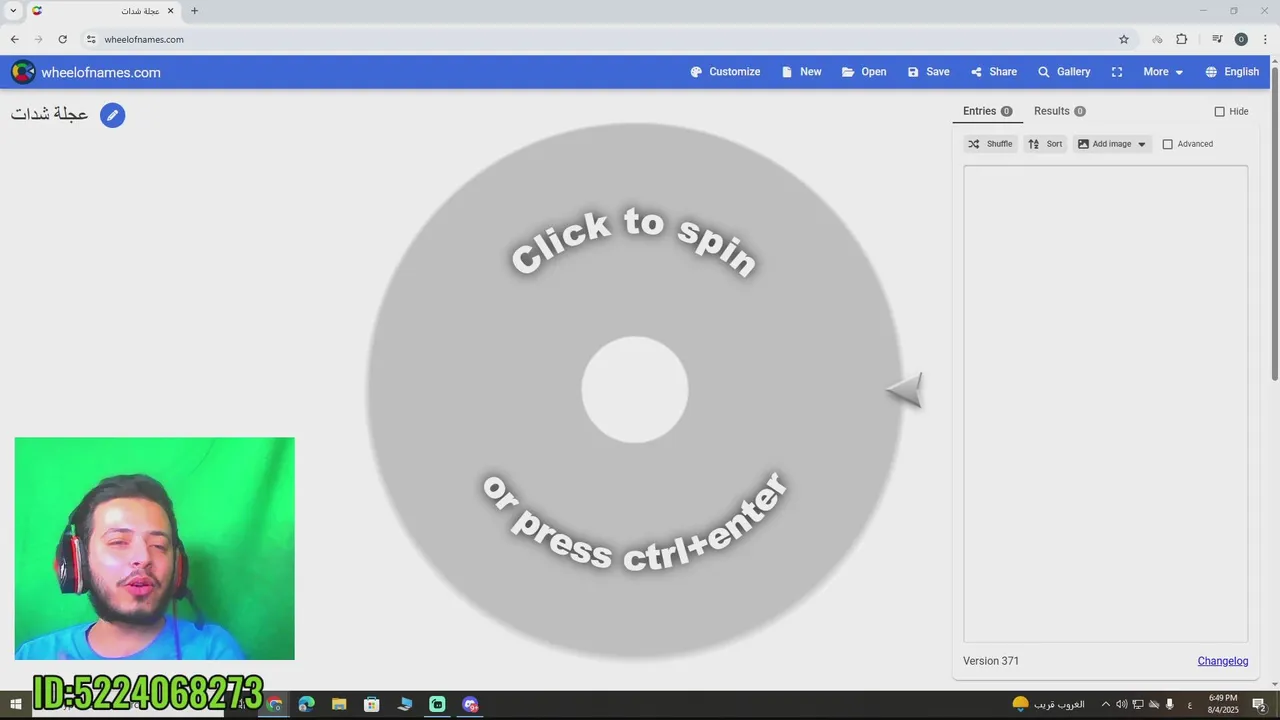This screenshot has width=1280, height=720.
Task: Save the current wheel
Action: pos(928,72)
